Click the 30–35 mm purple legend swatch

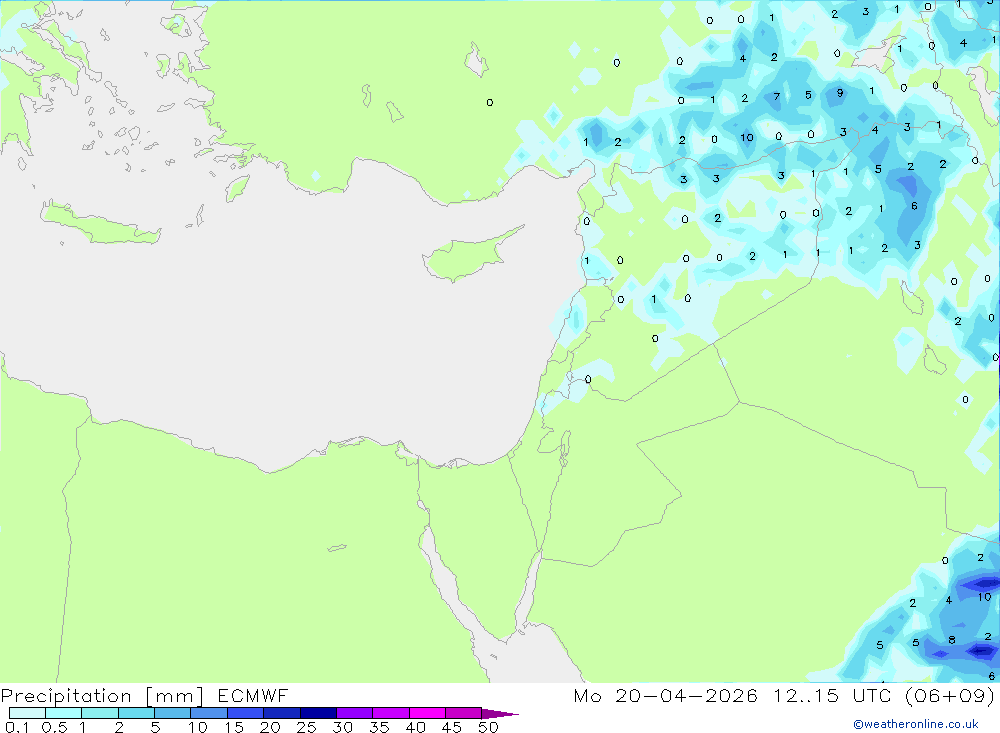pyautogui.click(x=354, y=713)
